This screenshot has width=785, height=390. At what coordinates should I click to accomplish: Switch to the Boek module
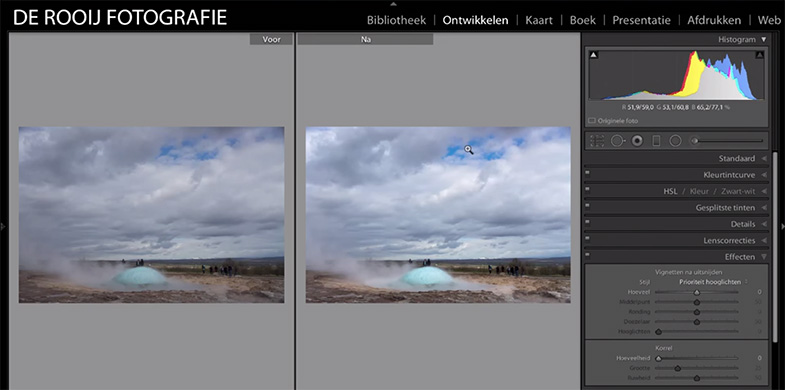pos(583,21)
